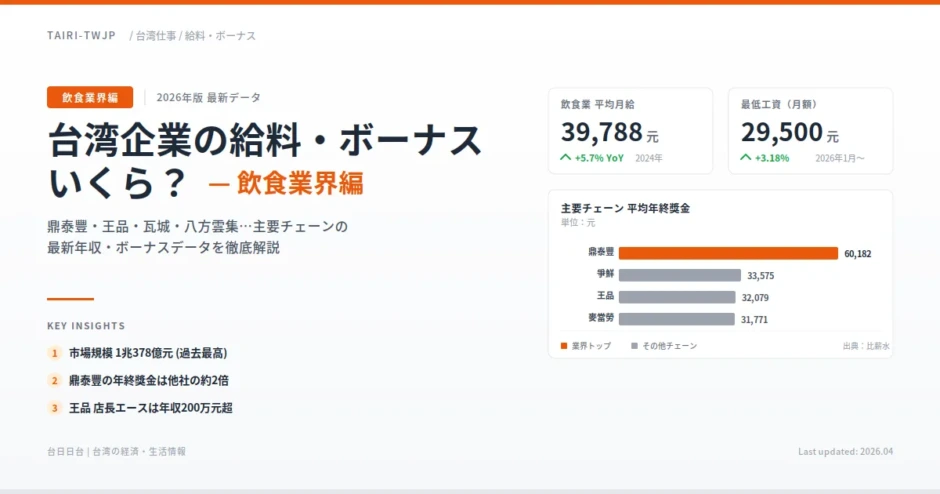Click the green up-arrow beside +3.18%
940x494 pixels.
(x=745, y=158)
